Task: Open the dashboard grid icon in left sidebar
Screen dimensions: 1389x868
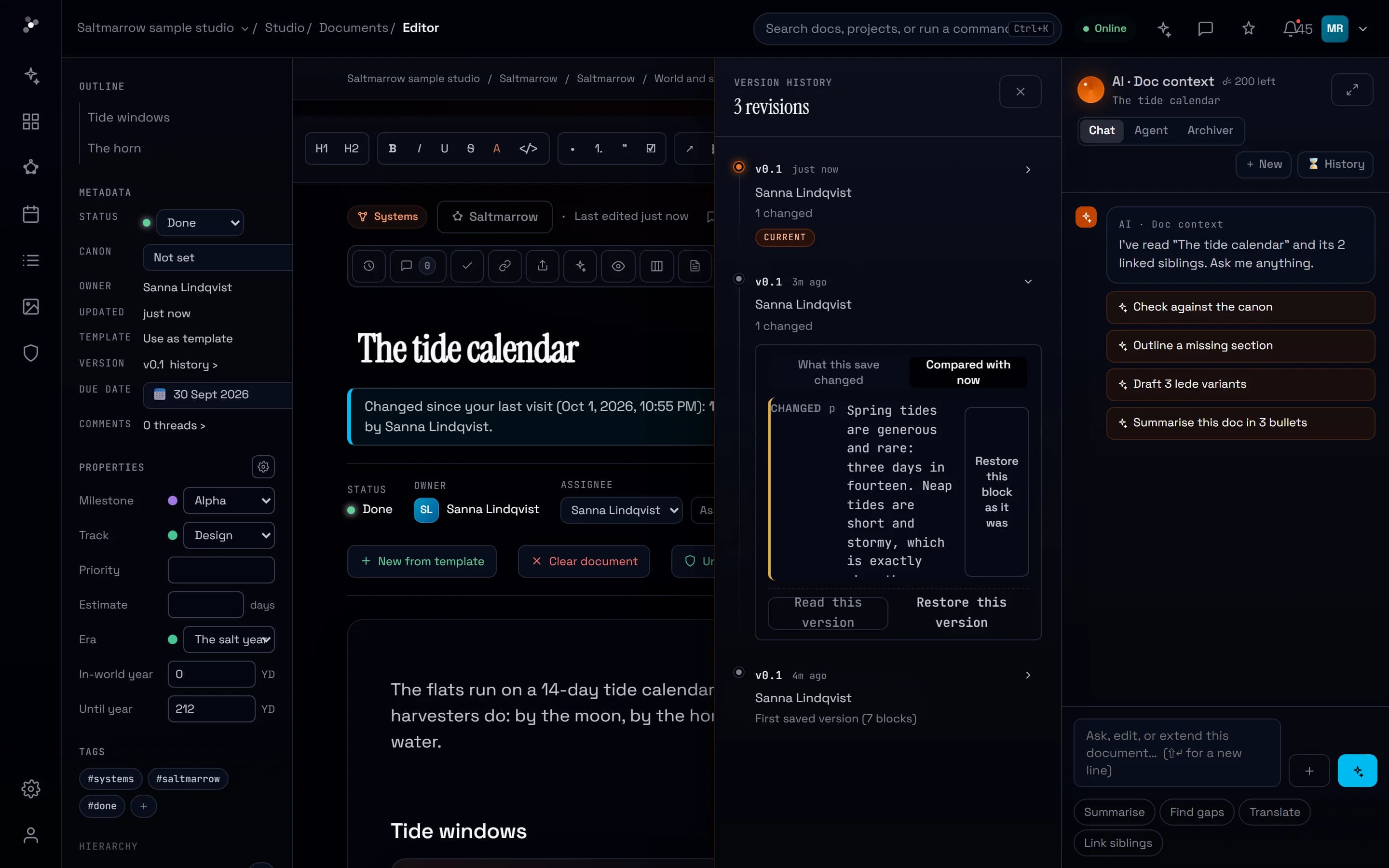Action: coord(30,122)
